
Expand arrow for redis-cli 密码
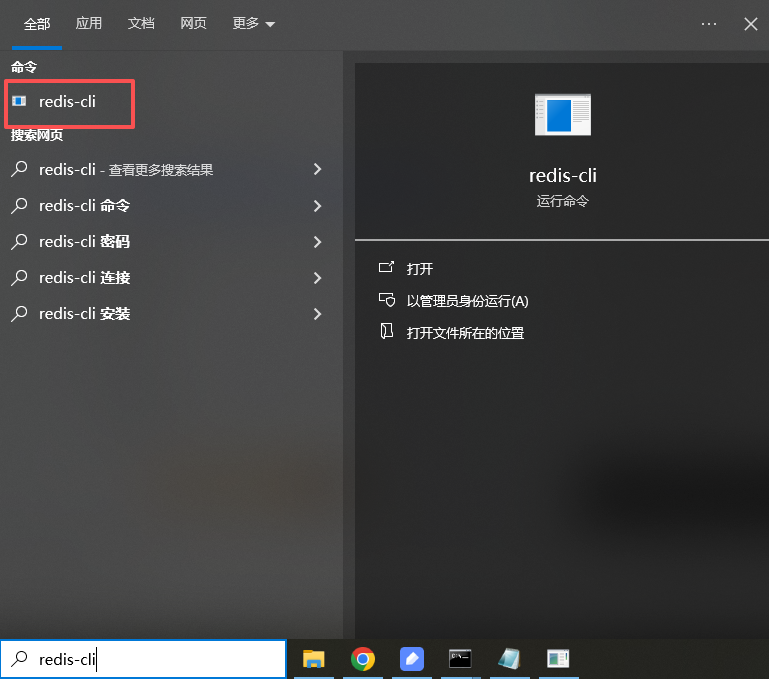(317, 241)
